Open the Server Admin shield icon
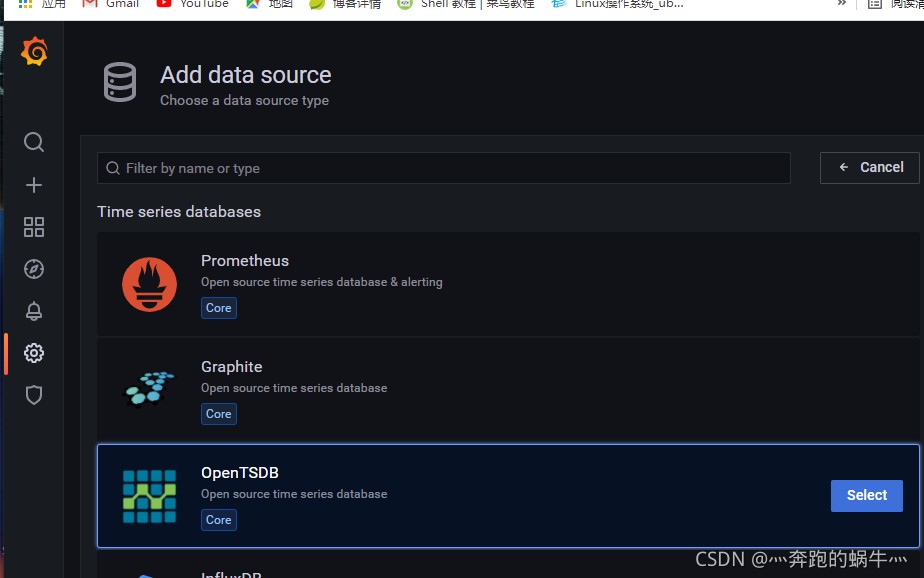Screen dimensions: 924x578 coord(34,395)
